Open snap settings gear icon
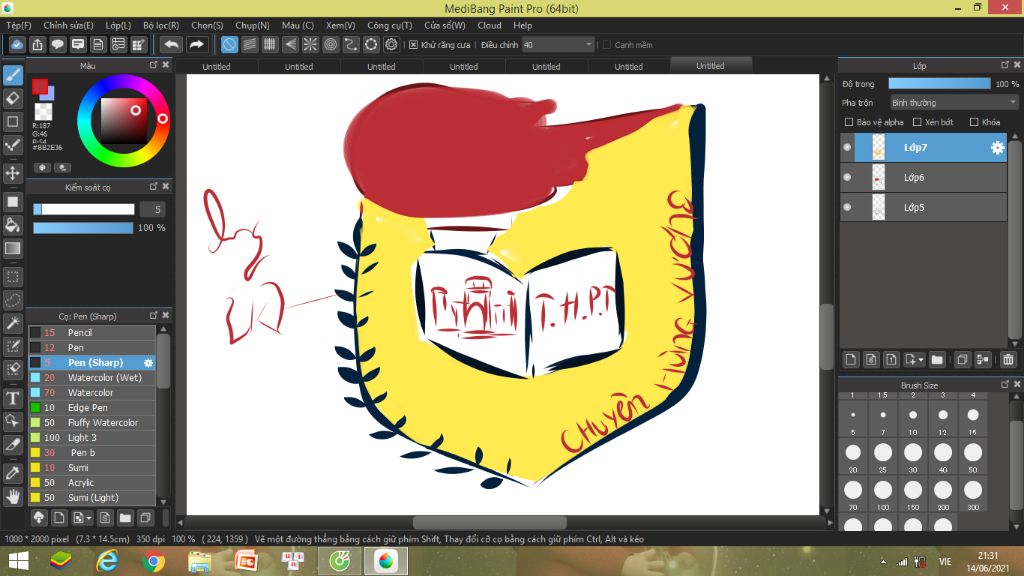The width and height of the screenshot is (1024, 576). [391, 44]
